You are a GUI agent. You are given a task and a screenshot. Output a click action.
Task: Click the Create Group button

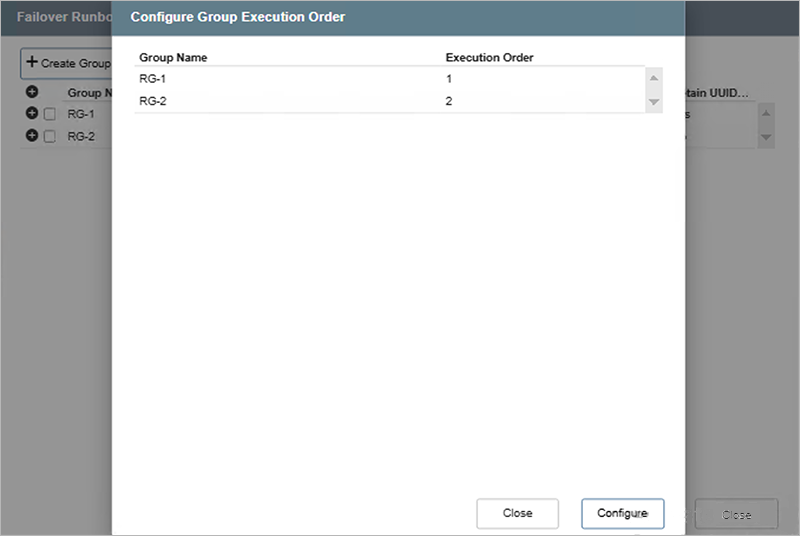click(67, 63)
